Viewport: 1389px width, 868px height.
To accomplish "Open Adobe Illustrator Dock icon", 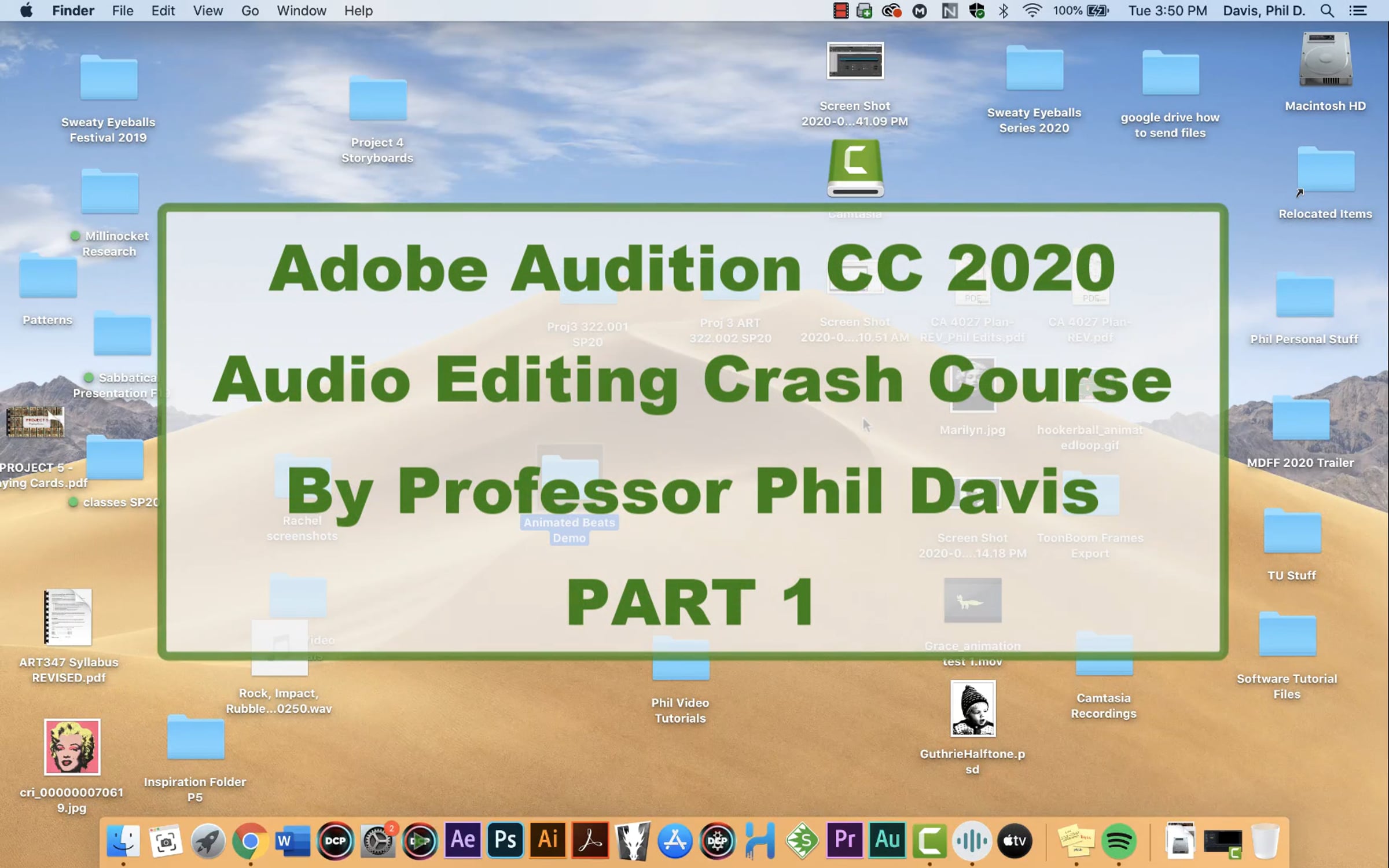I will point(547,840).
